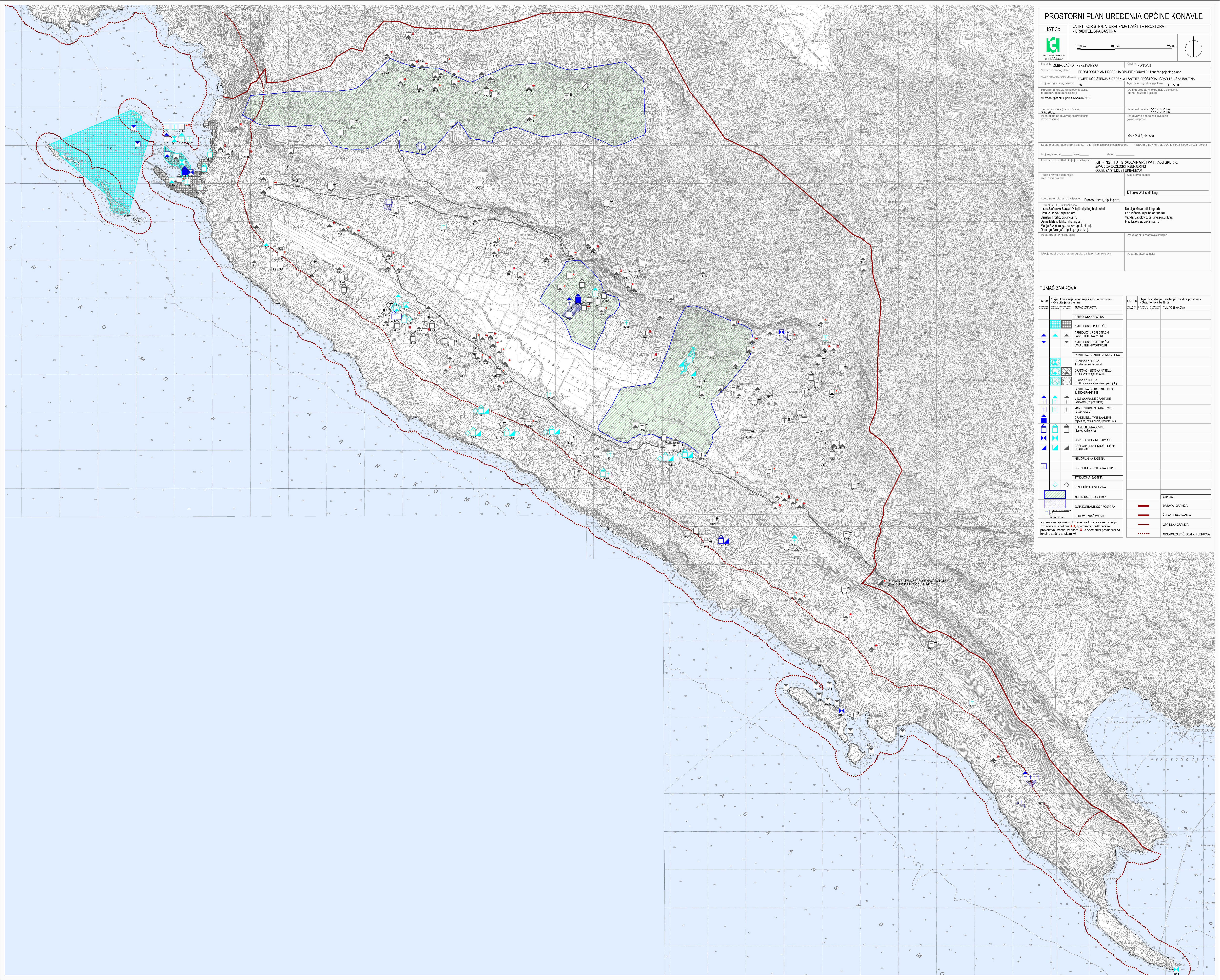Click the grey grid archaeological area legend symbol
This screenshot has height=980, width=1220.
1067,324
